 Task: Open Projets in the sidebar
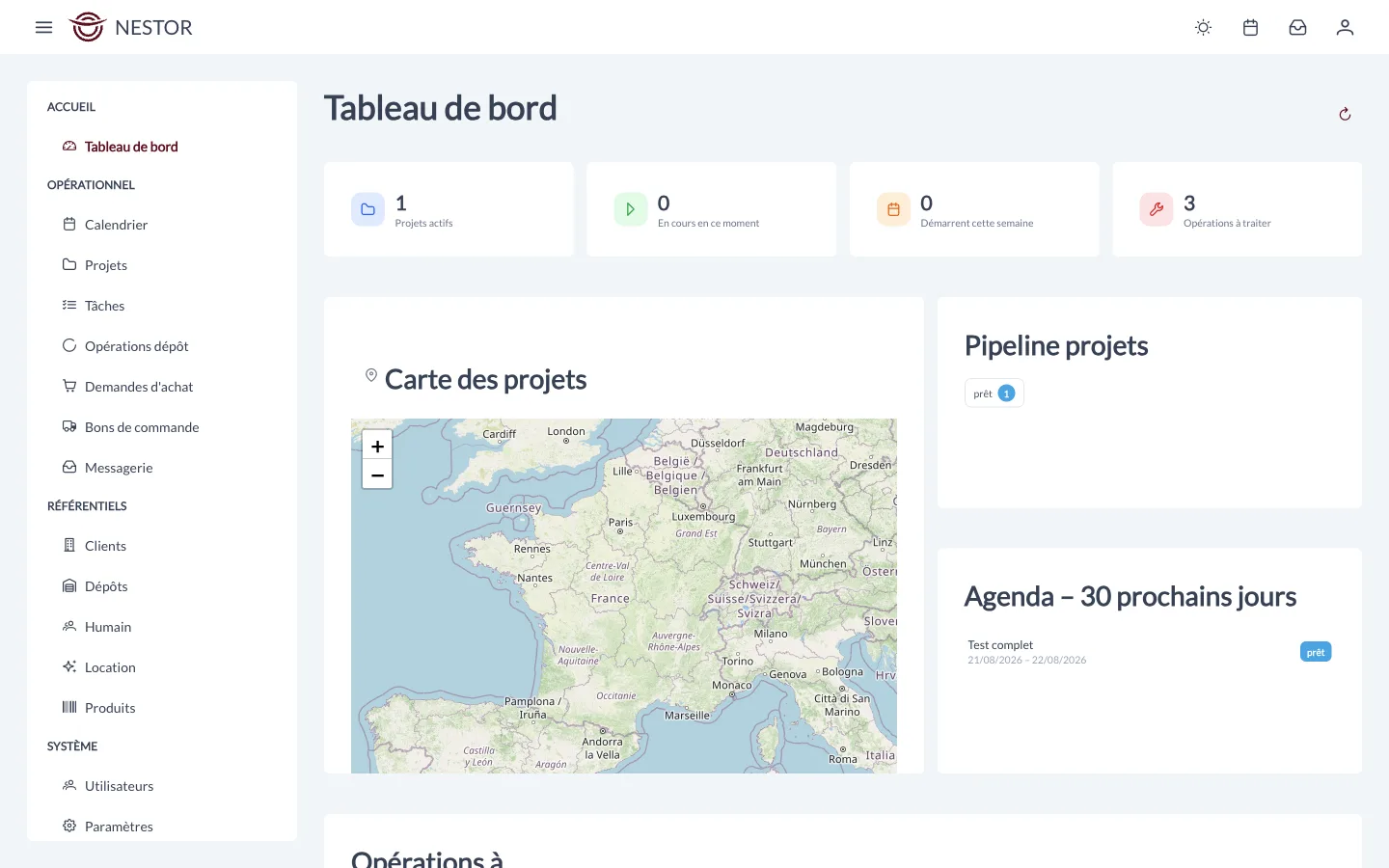click(x=106, y=265)
